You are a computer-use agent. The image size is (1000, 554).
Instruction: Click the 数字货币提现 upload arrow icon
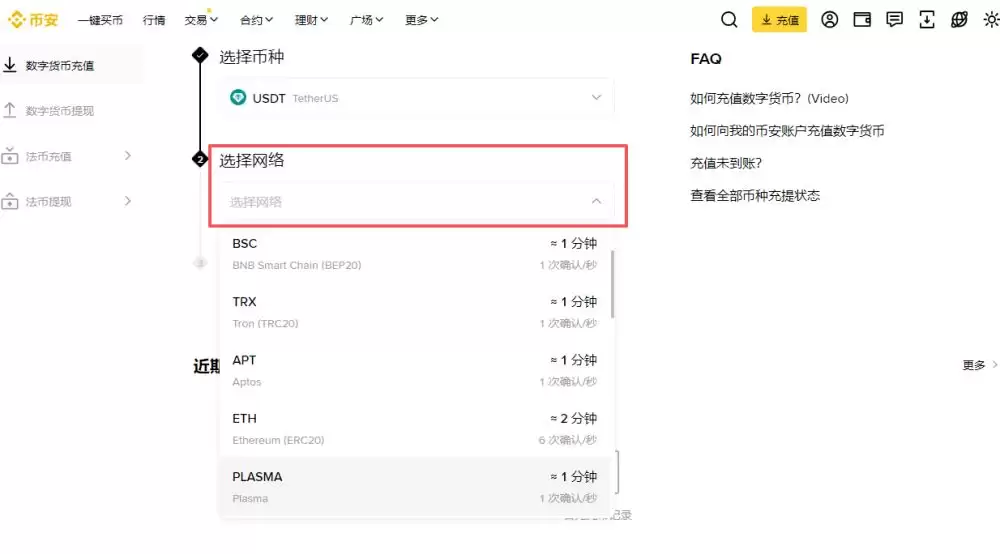click(10, 110)
